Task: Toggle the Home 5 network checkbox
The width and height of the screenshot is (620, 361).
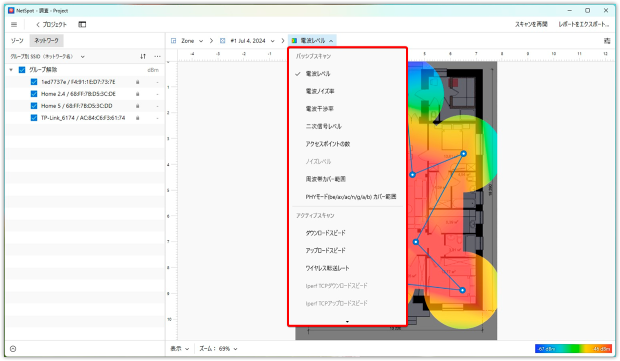Action: (34, 106)
